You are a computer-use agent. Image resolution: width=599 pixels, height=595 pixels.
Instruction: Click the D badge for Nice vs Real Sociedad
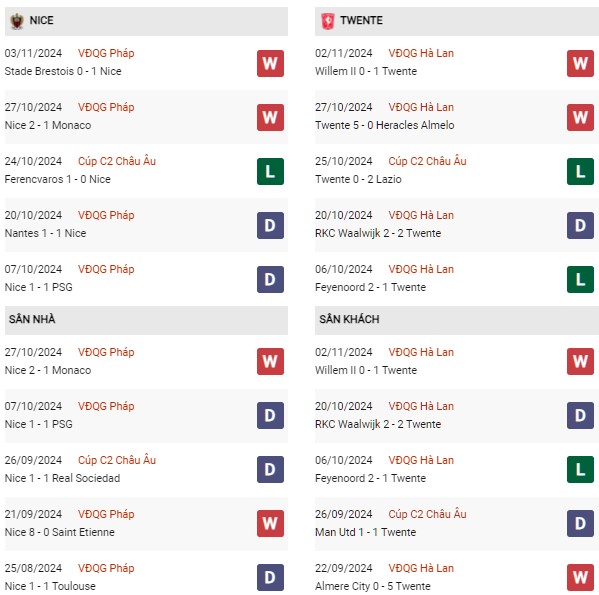[270, 469]
